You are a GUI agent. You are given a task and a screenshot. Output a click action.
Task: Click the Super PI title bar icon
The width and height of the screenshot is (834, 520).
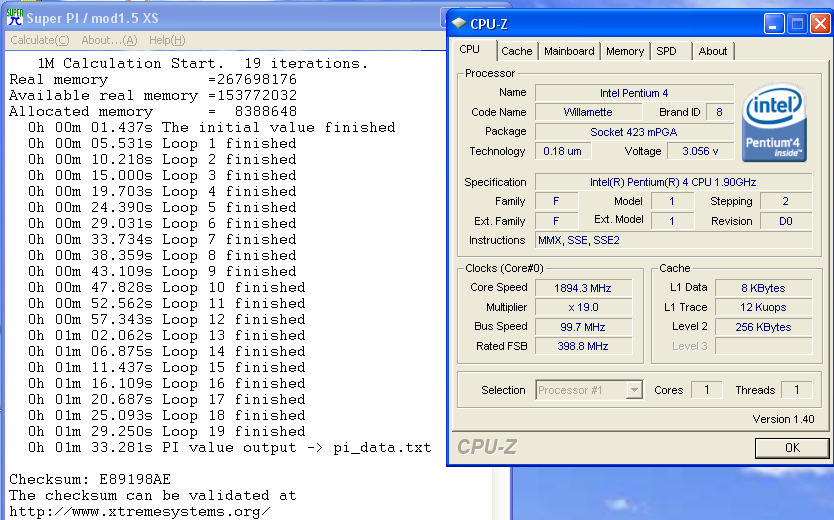(x=14, y=18)
